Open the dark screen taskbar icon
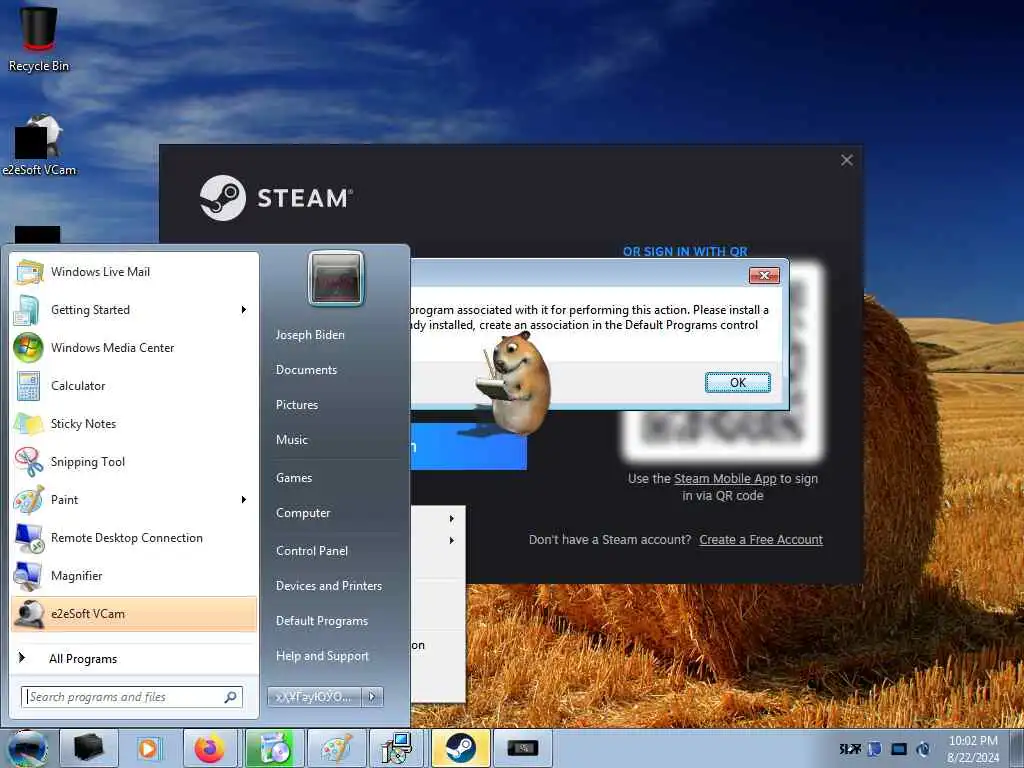This screenshot has height=768, width=1024. pyautogui.click(x=522, y=748)
